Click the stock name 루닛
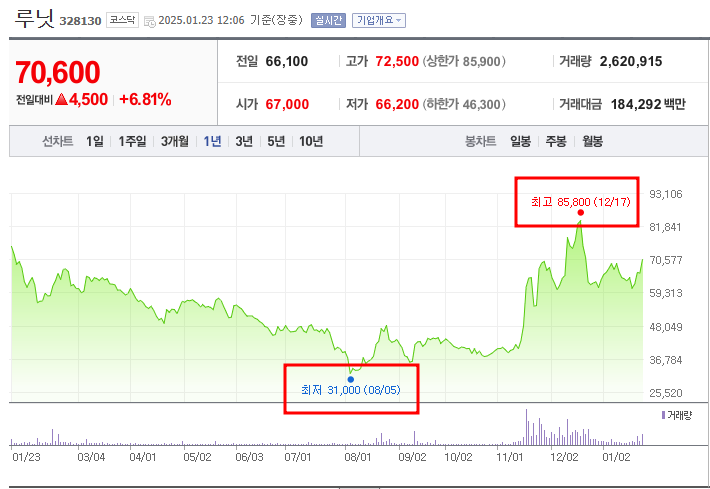The width and height of the screenshot is (710, 489). click(x=34, y=19)
